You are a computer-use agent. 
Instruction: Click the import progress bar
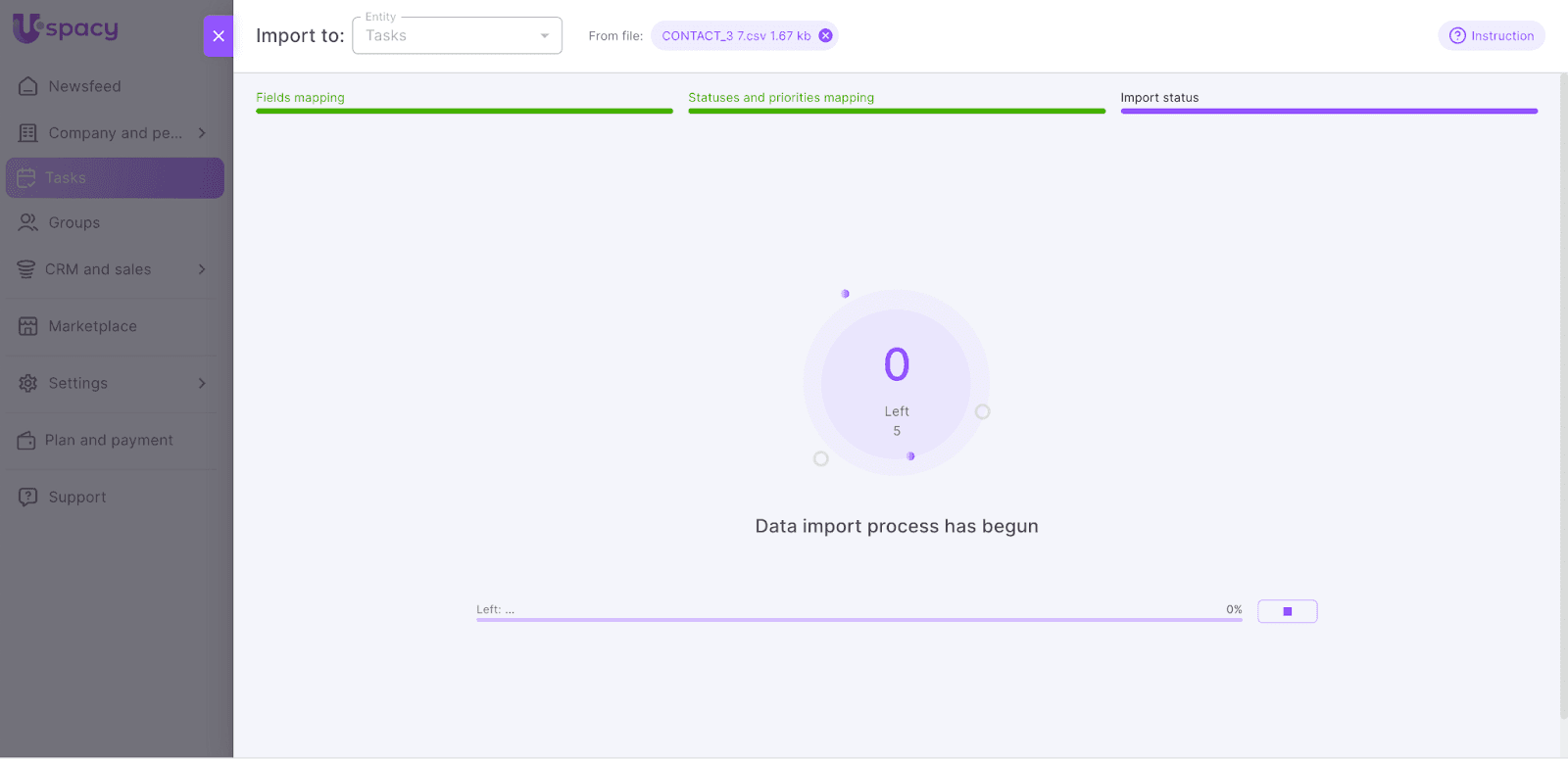[858, 620]
